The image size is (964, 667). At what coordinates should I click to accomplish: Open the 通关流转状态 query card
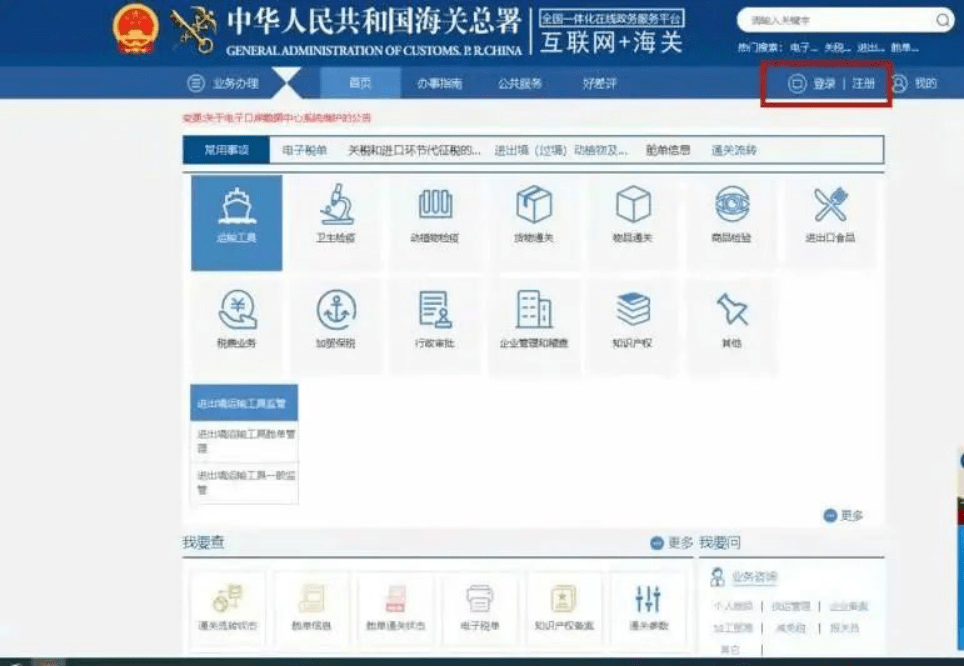coord(227,607)
